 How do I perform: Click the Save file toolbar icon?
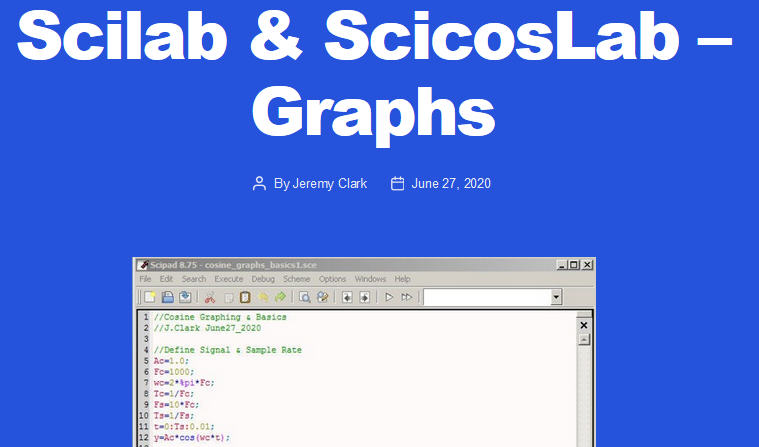point(185,297)
